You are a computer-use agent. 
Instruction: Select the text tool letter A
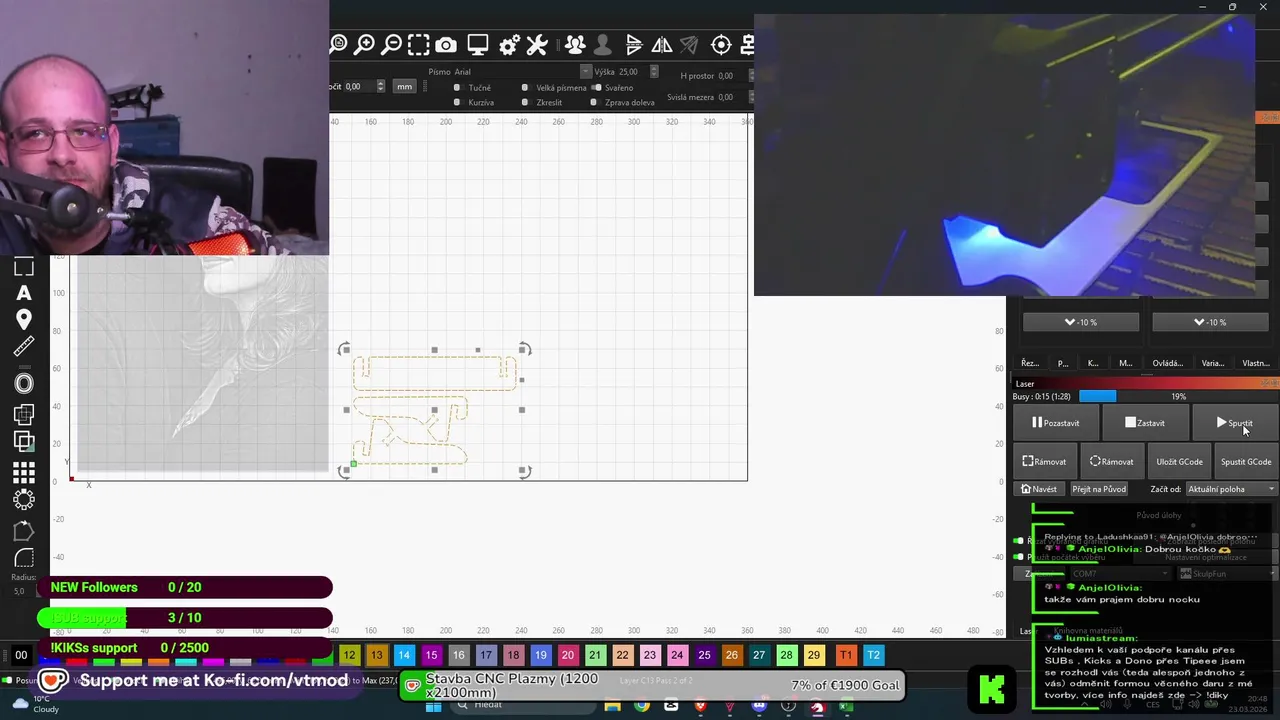click(x=24, y=293)
